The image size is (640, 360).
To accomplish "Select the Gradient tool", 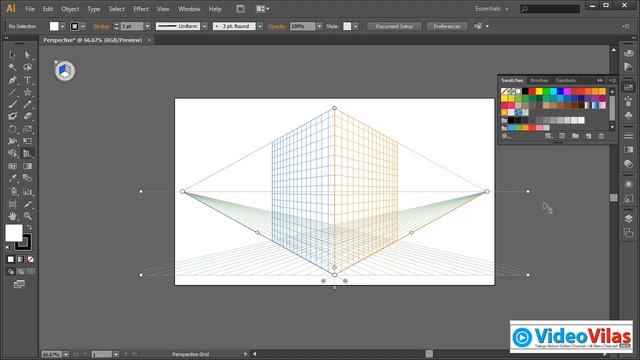I will [x=27, y=166].
